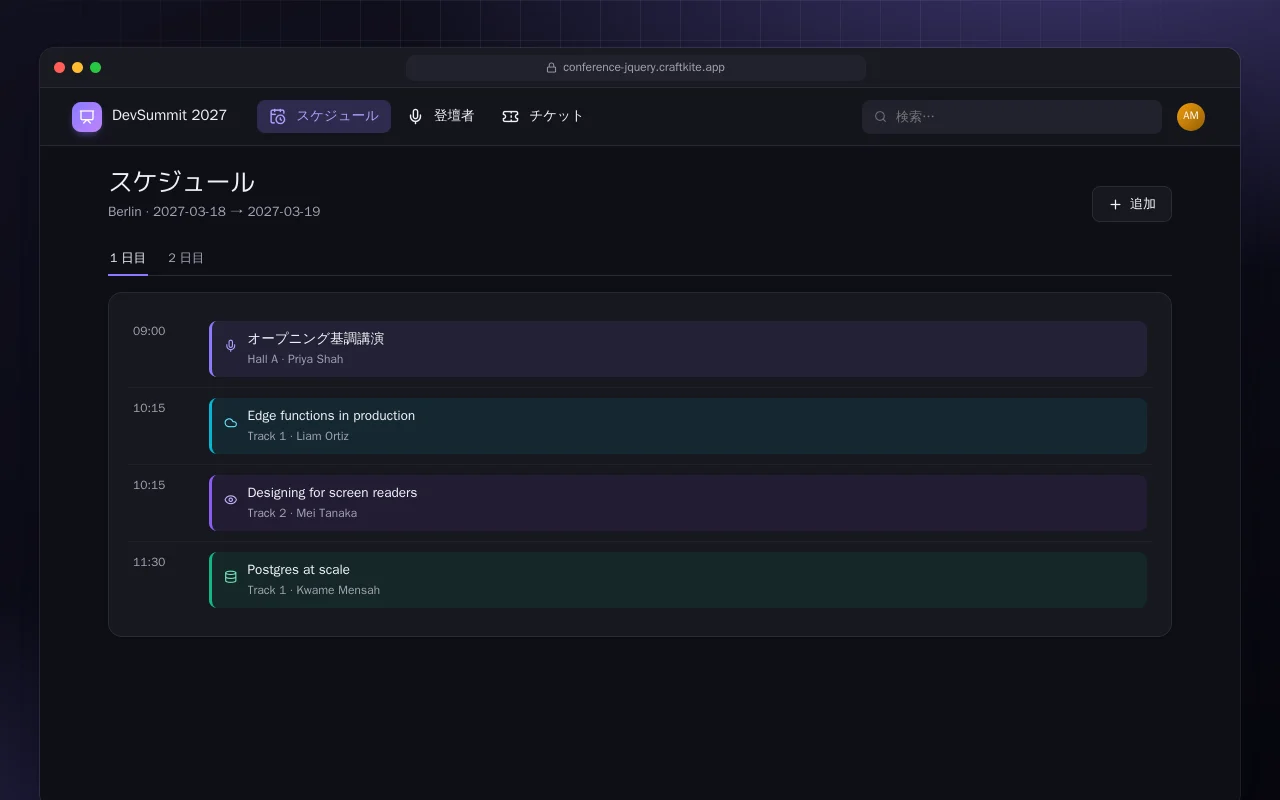Switch to the 1日目 tab
The width and height of the screenshot is (1280, 800).
tap(128, 258)
